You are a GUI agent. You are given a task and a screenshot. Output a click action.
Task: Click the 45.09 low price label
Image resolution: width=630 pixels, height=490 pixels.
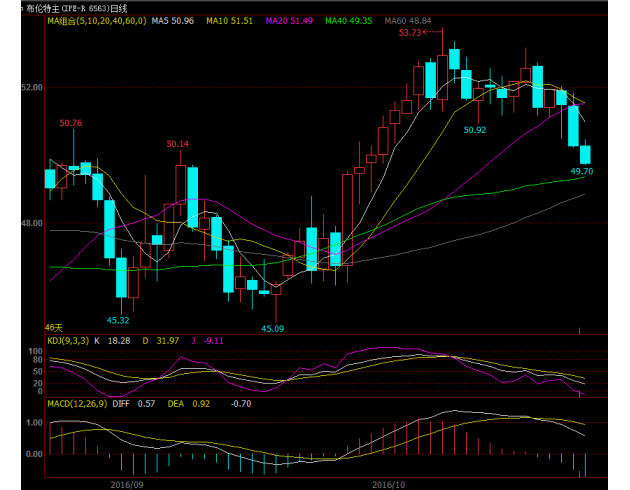coord(272,329)
